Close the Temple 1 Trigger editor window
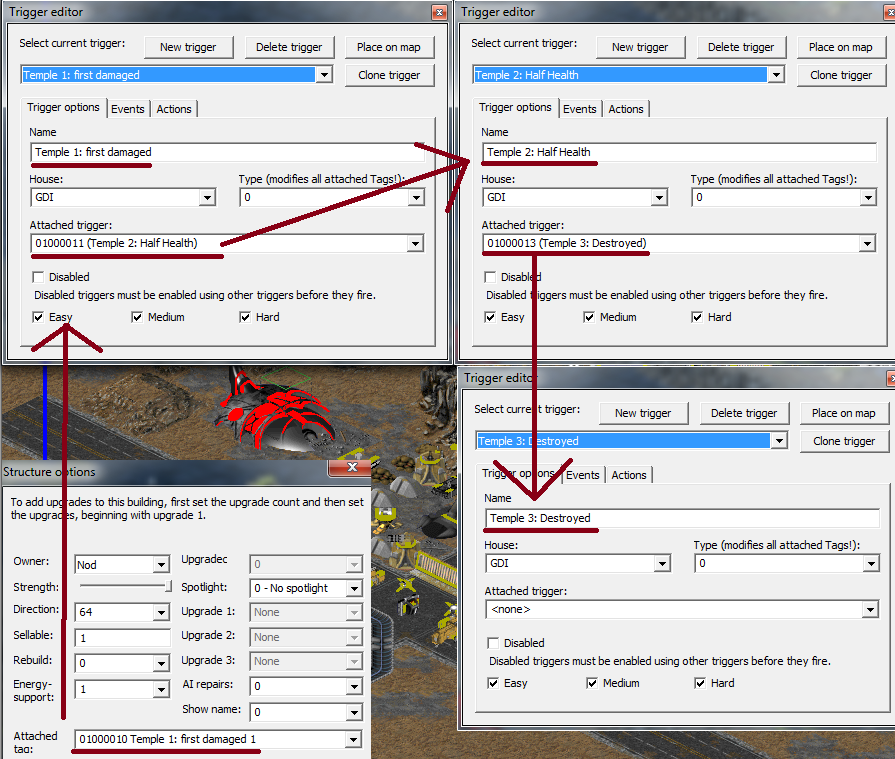 coord(439,12)
